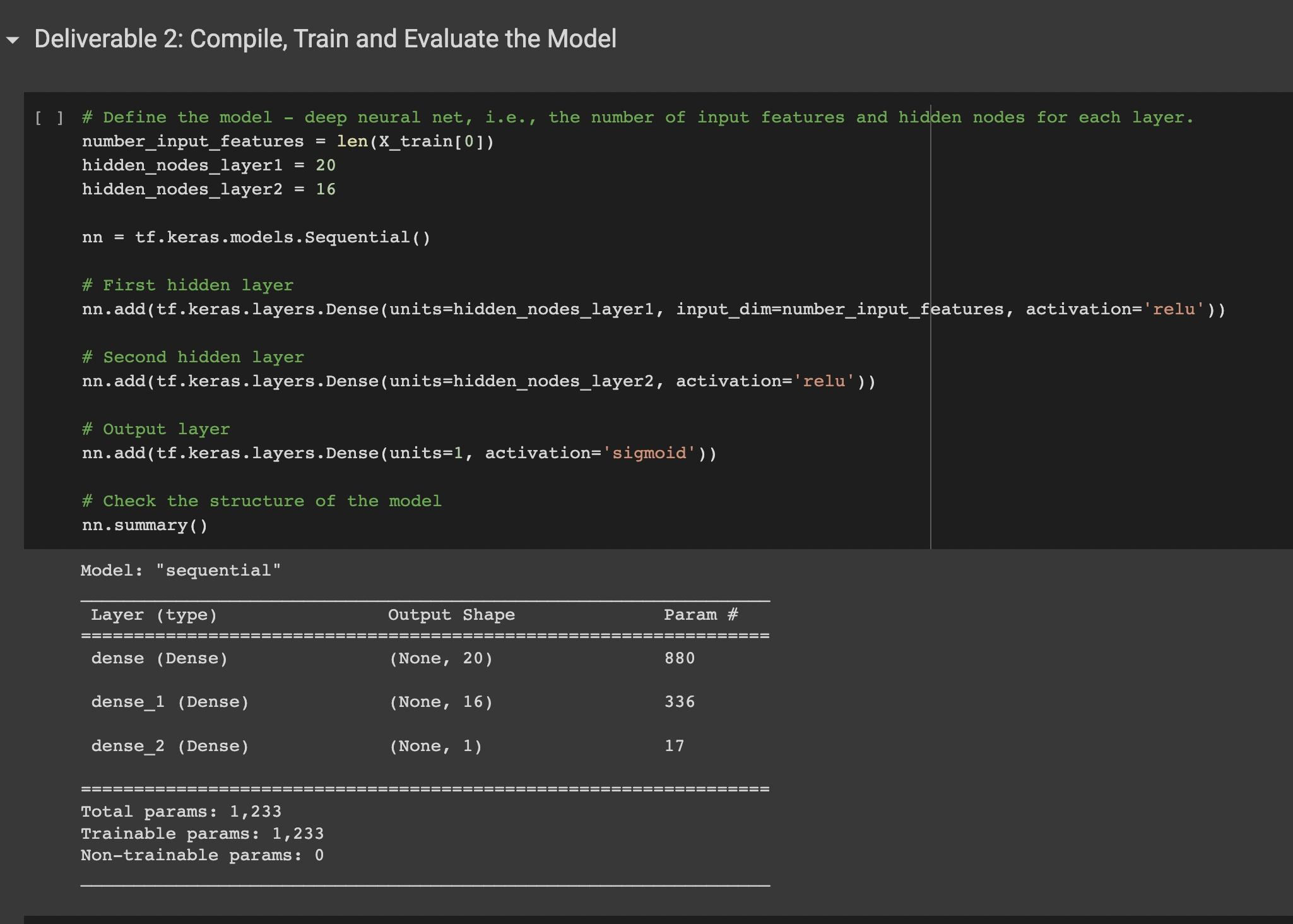The image size is (1293, 924).
Task: Click the hidden_nodes_layer2 Dense add line
Action: 479,382
